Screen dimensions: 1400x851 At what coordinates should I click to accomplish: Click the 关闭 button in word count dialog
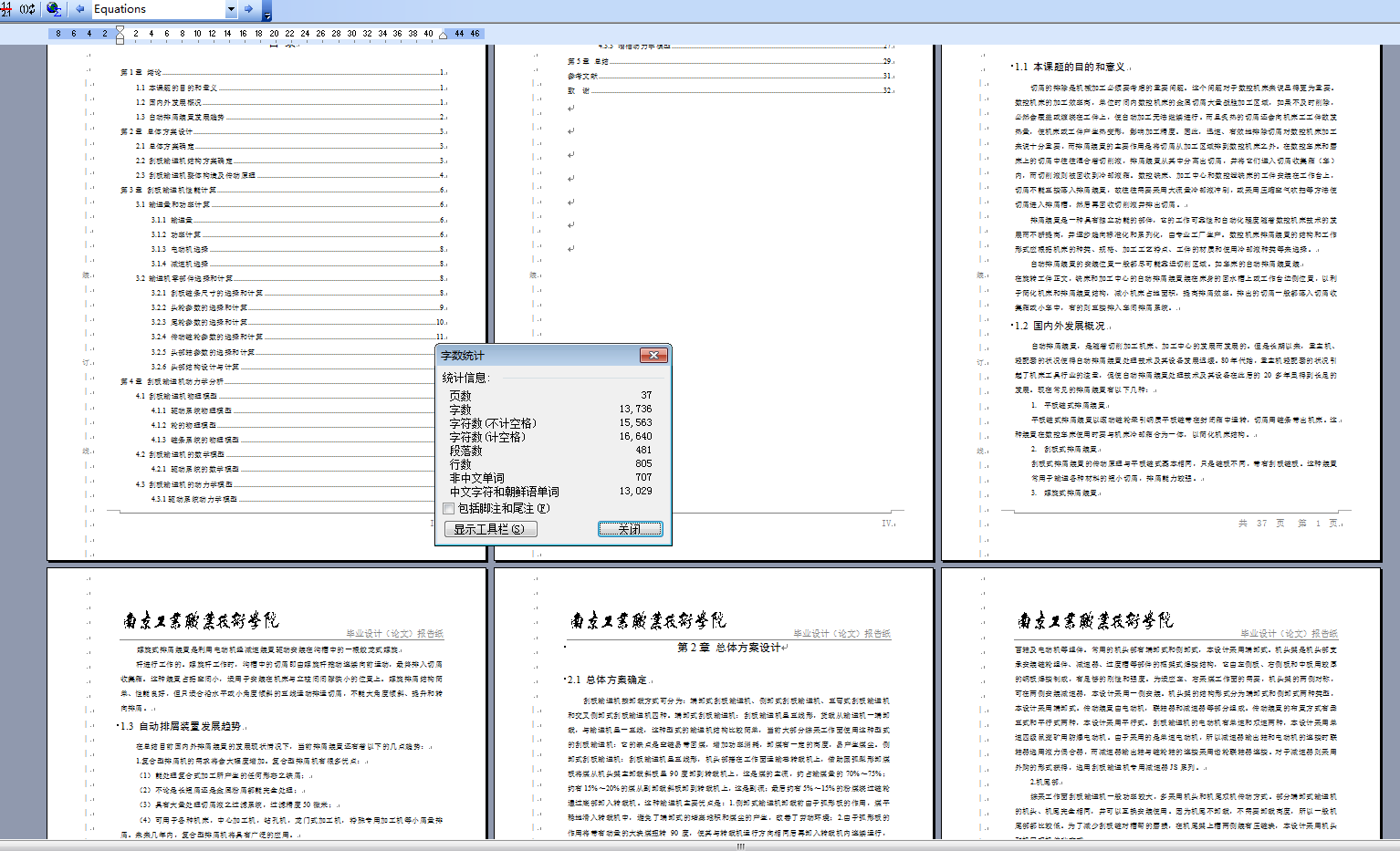[630, 529]
